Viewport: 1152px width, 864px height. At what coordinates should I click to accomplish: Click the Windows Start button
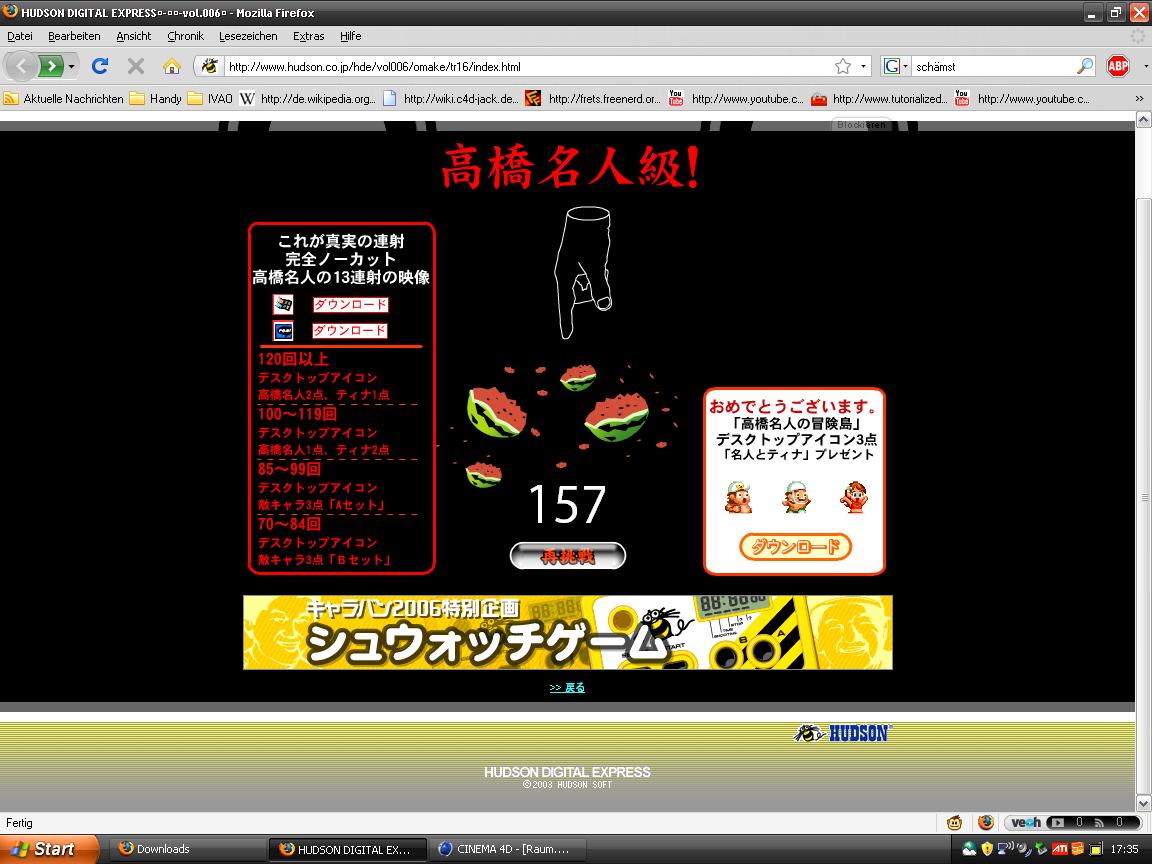(49, 849)
